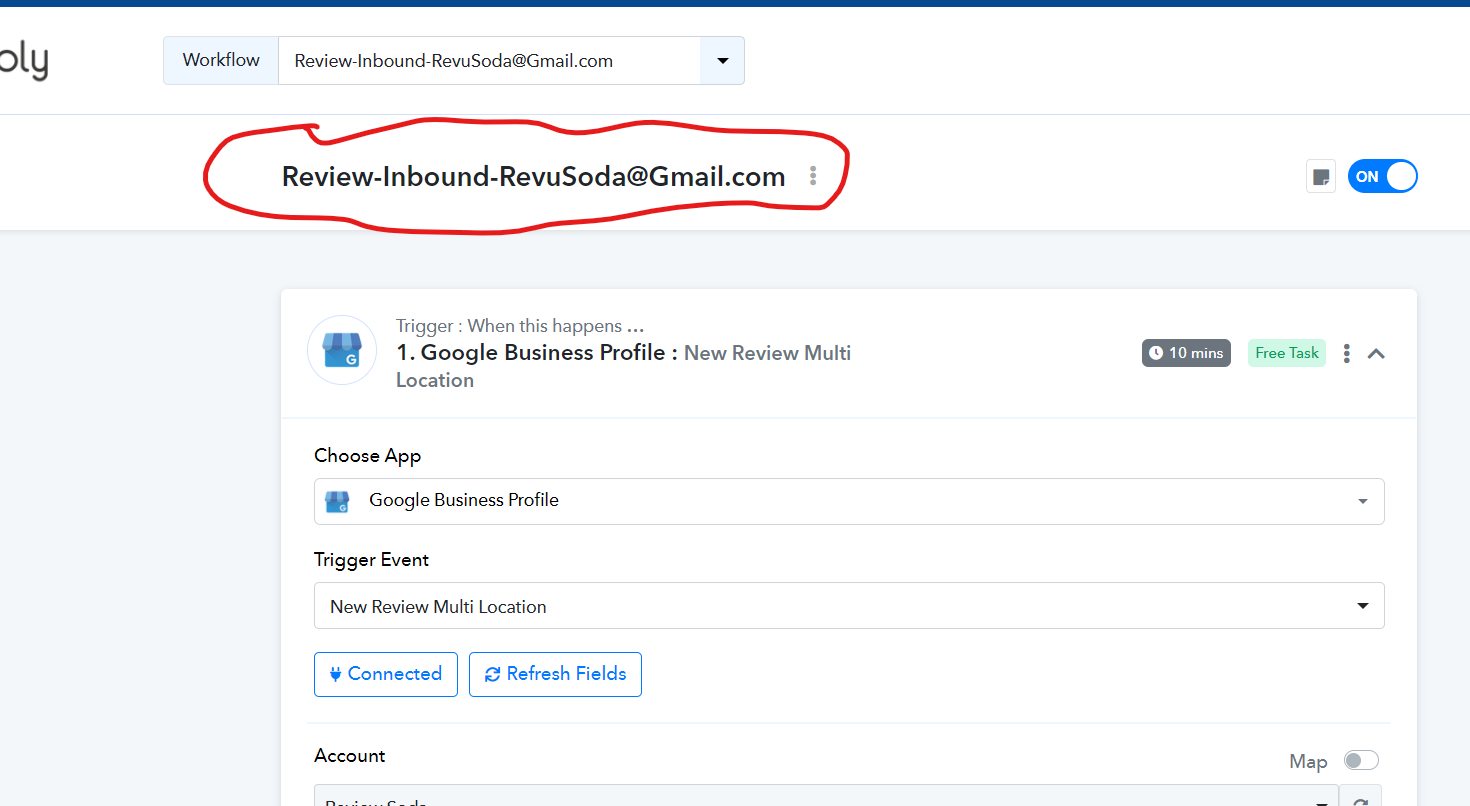Click the Free Task badge

[x=1287, y=353]
